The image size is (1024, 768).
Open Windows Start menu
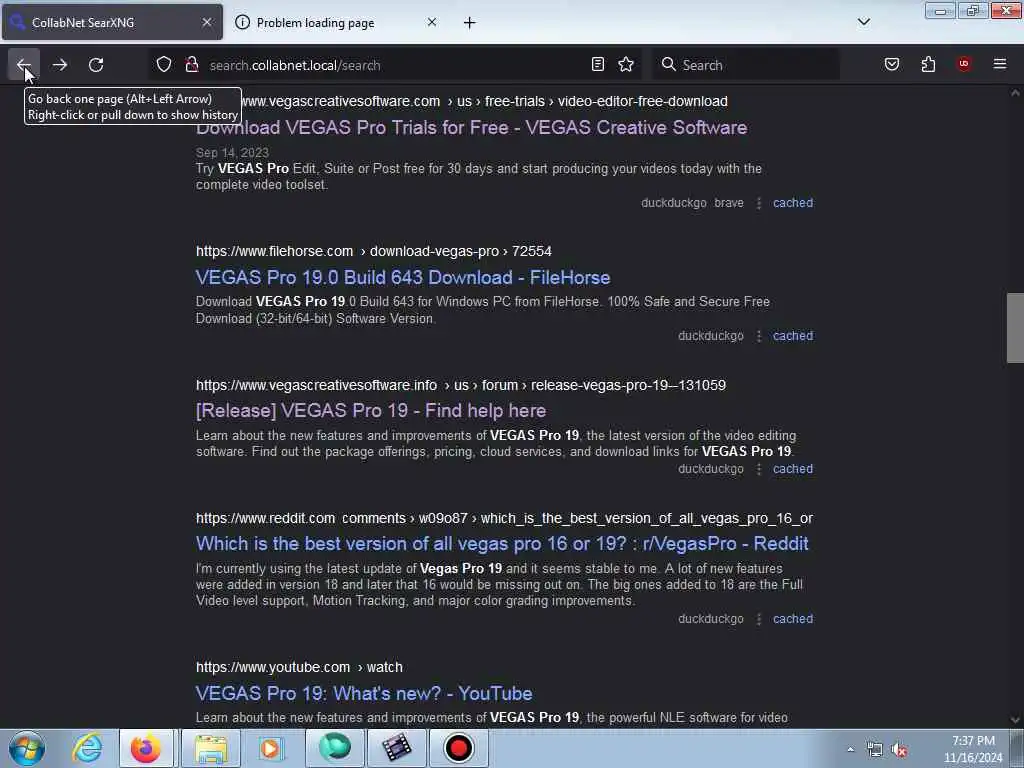(27, 748)
